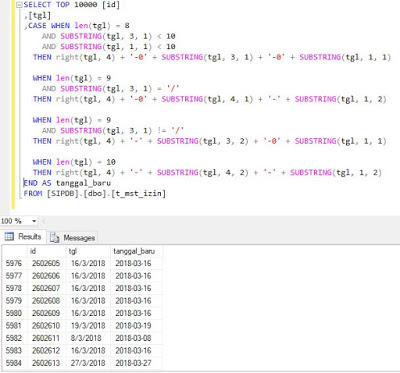Click id cell 2602609
The image size is (400, 373).
[47, 313]
